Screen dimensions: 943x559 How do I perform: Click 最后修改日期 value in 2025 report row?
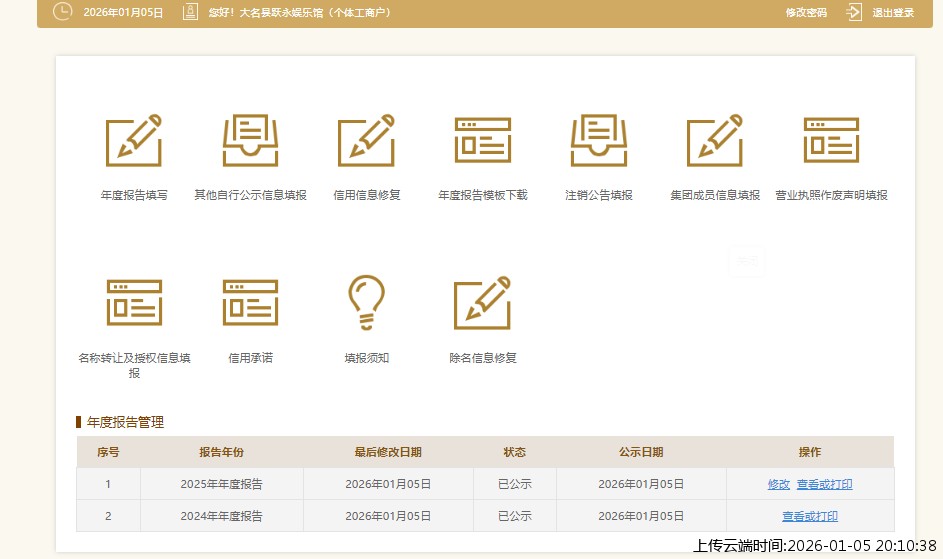[x=388, y=484]
